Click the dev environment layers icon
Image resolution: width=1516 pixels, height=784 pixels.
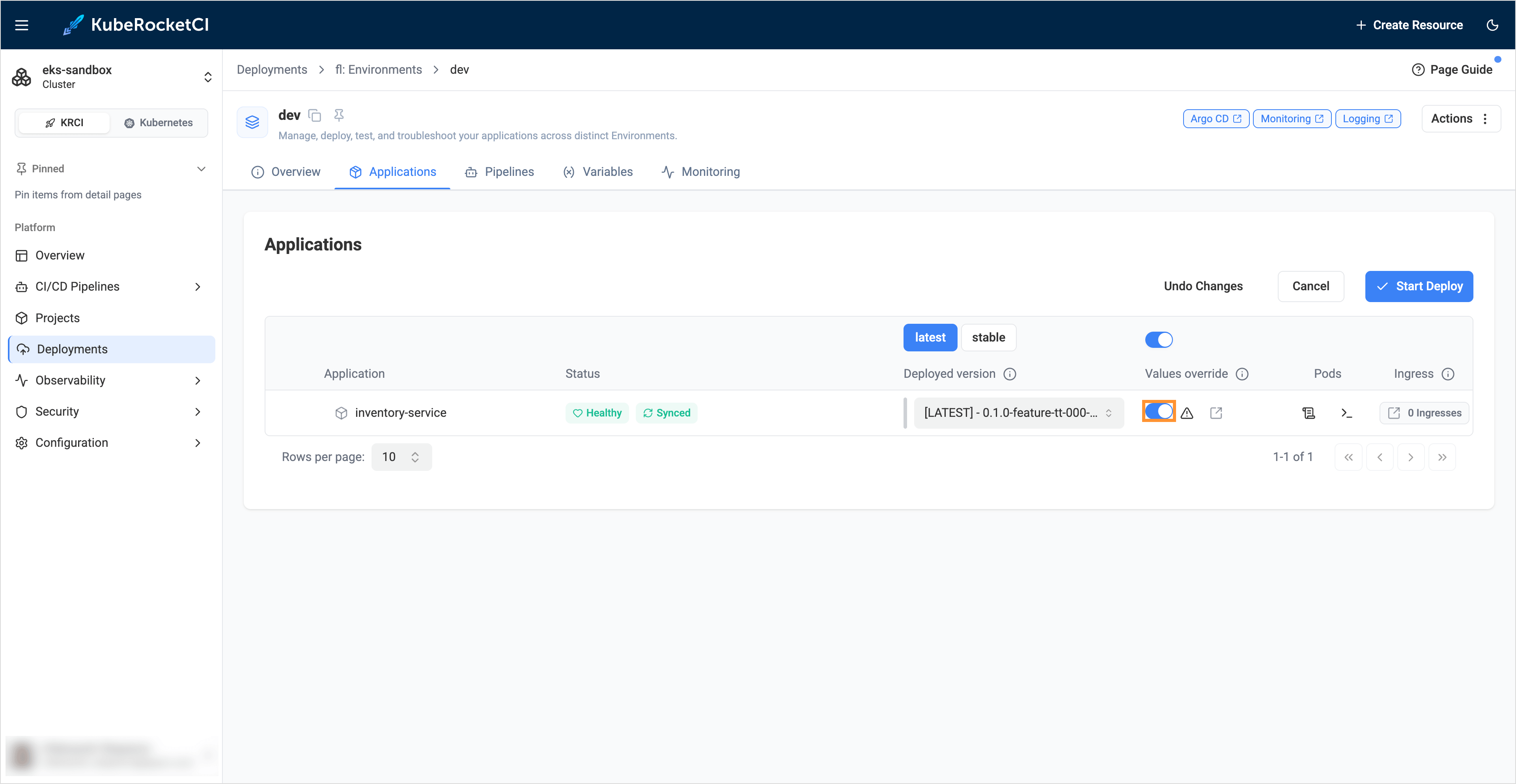click(252, 122)
